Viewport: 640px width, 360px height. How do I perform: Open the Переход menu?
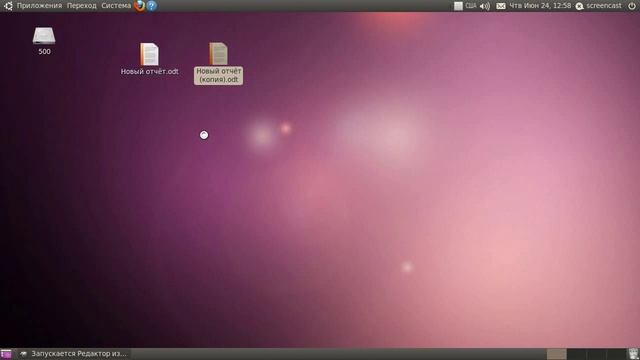click(82, 6)
